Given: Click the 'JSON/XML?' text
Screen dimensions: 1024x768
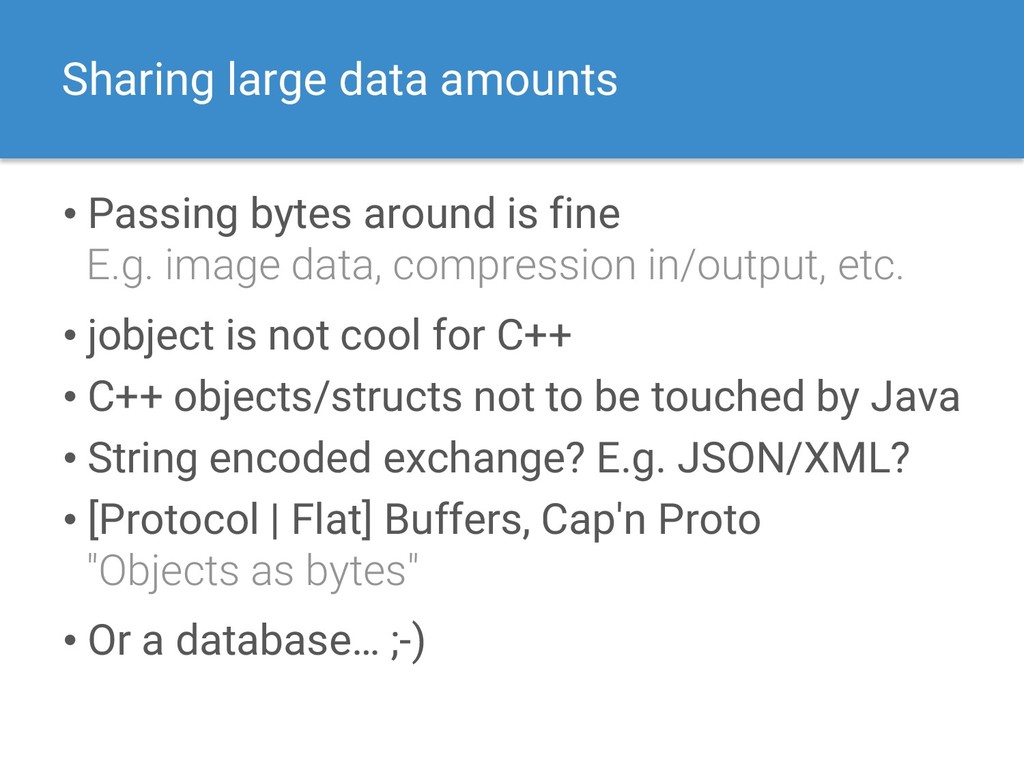Looking at the screenshot, I should pos(793,458).
